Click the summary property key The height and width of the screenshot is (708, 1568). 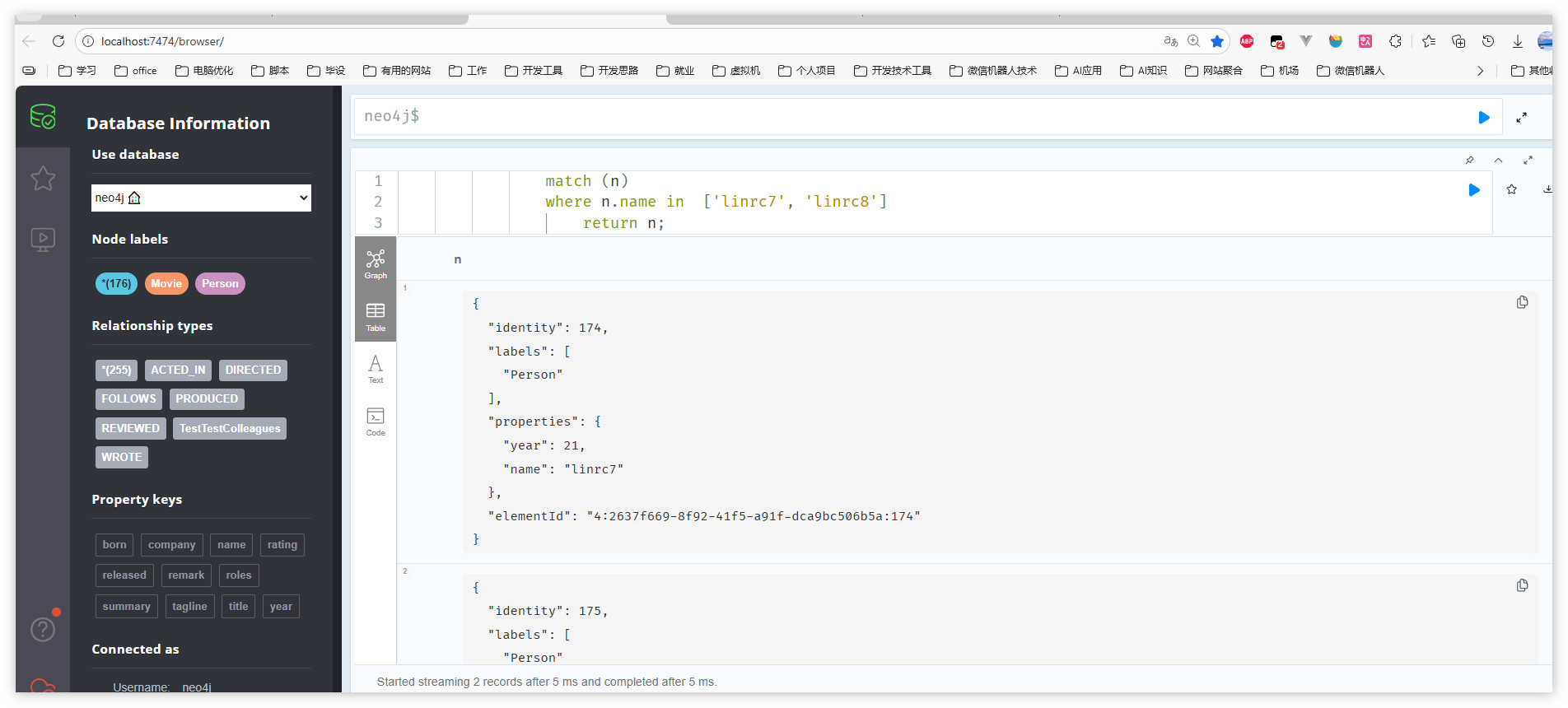(x=126, y=606)
